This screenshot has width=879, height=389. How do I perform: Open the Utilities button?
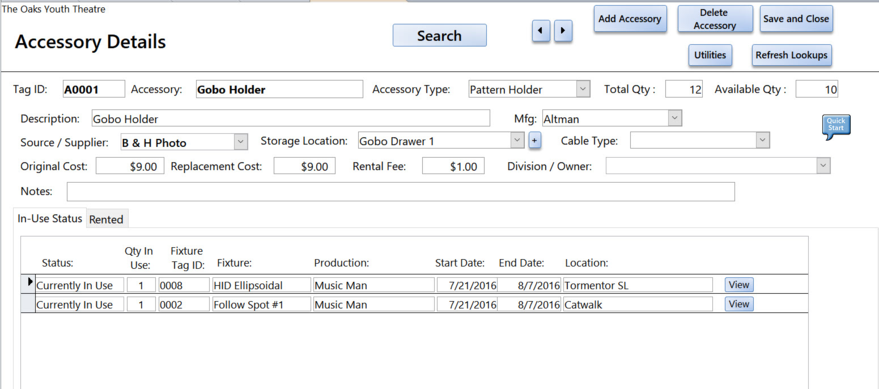click(x=710, y=55)
